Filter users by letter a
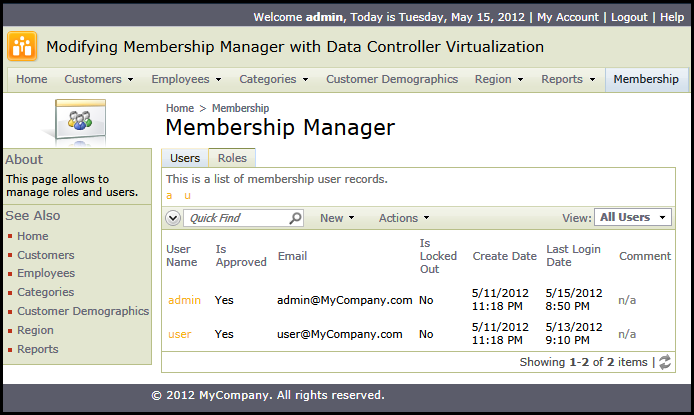694x415 pixels. point(169,196)
